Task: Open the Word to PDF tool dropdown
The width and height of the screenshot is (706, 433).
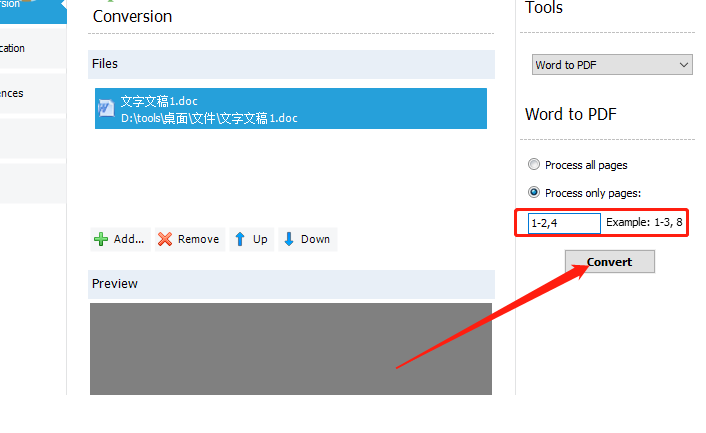Action: 612,65
